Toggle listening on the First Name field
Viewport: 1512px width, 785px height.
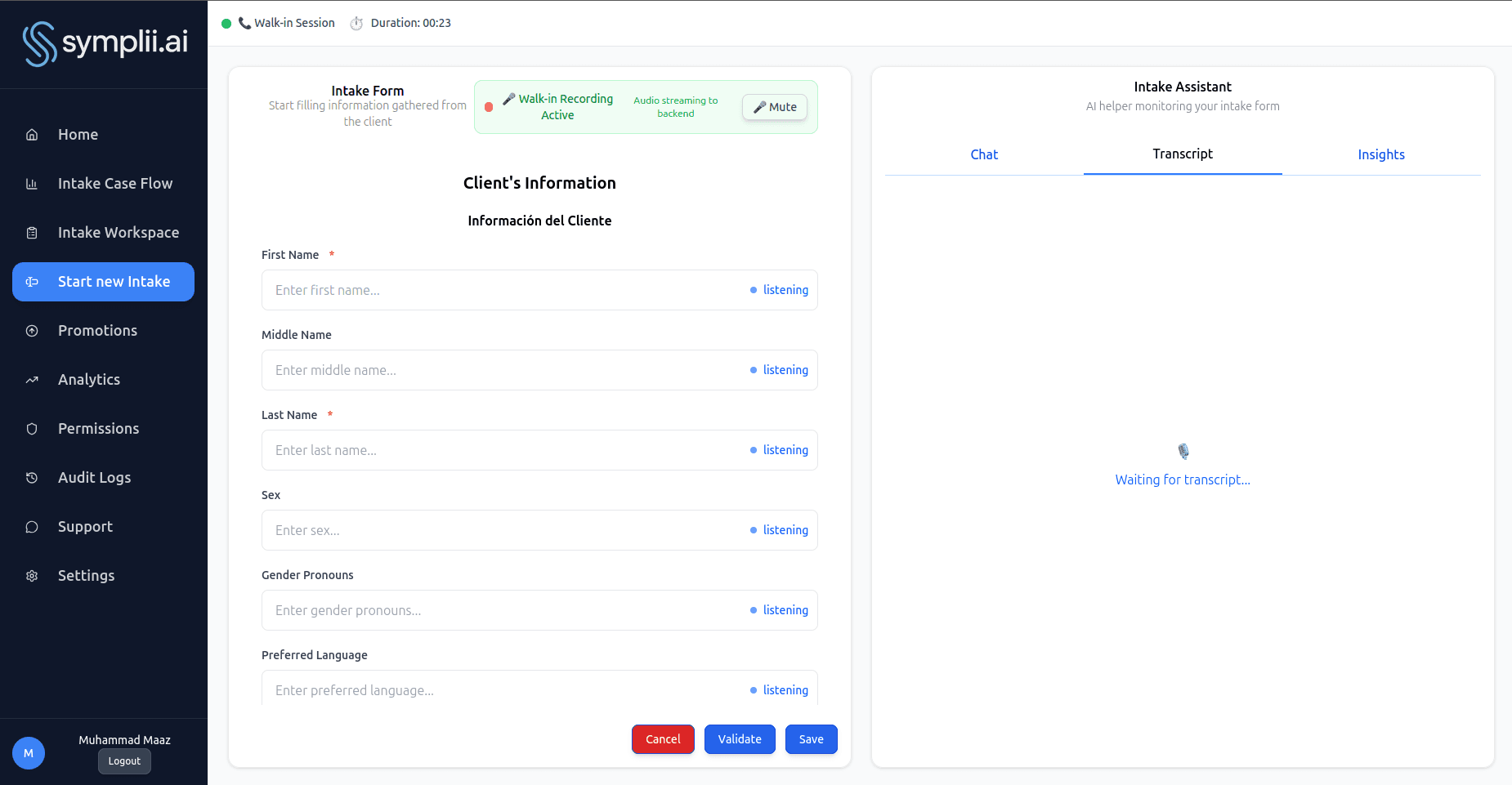click(778, 290)
